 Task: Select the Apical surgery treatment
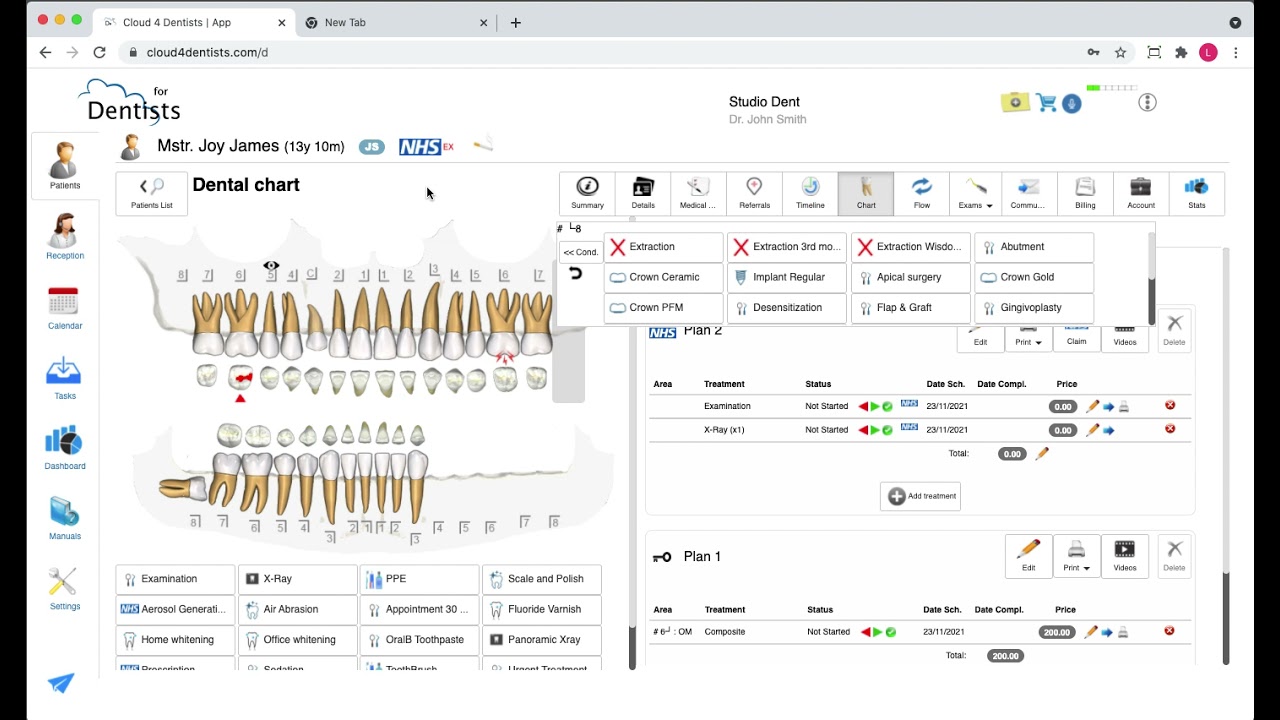coord(911,277)
